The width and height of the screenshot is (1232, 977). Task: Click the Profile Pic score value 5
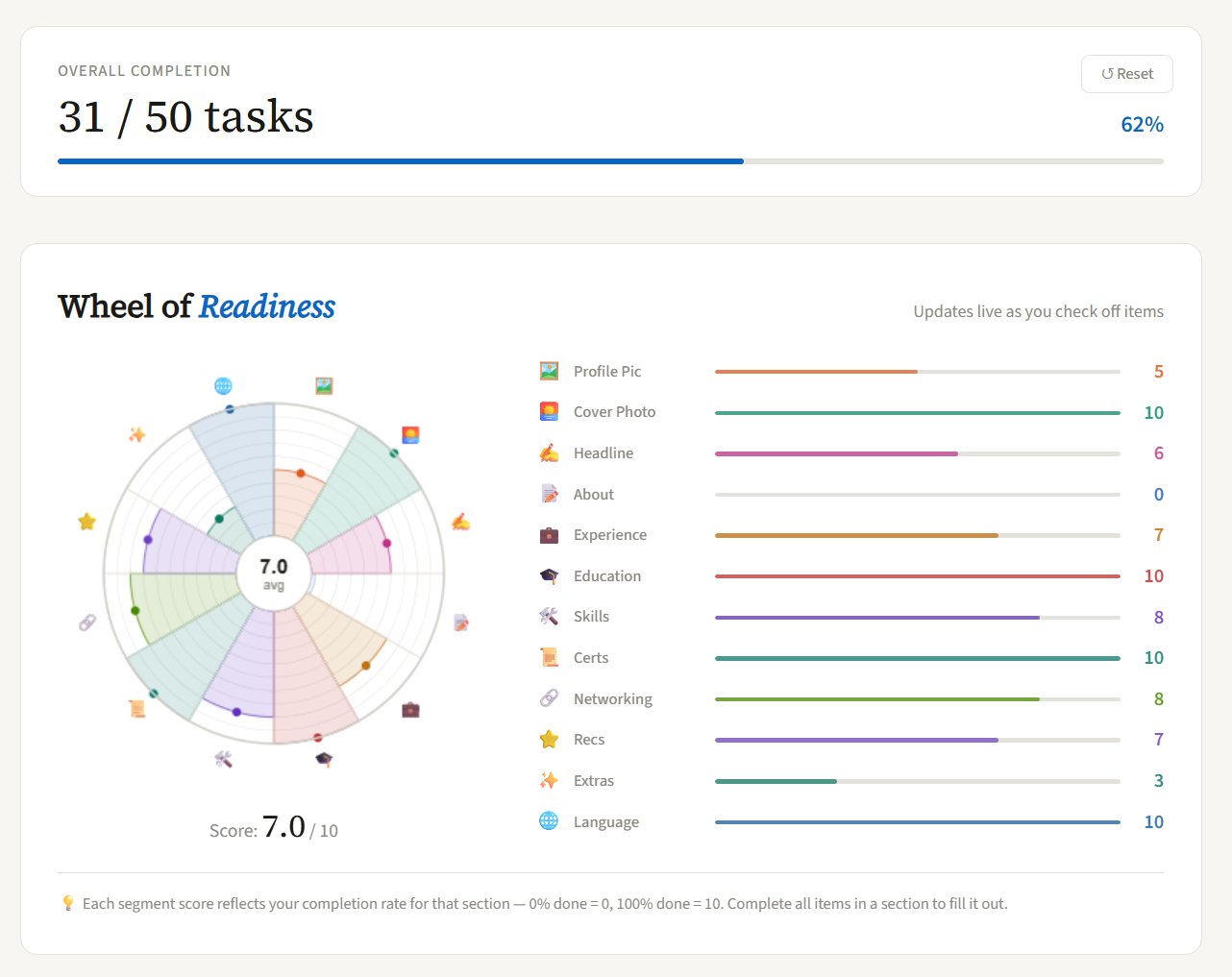1158,372
